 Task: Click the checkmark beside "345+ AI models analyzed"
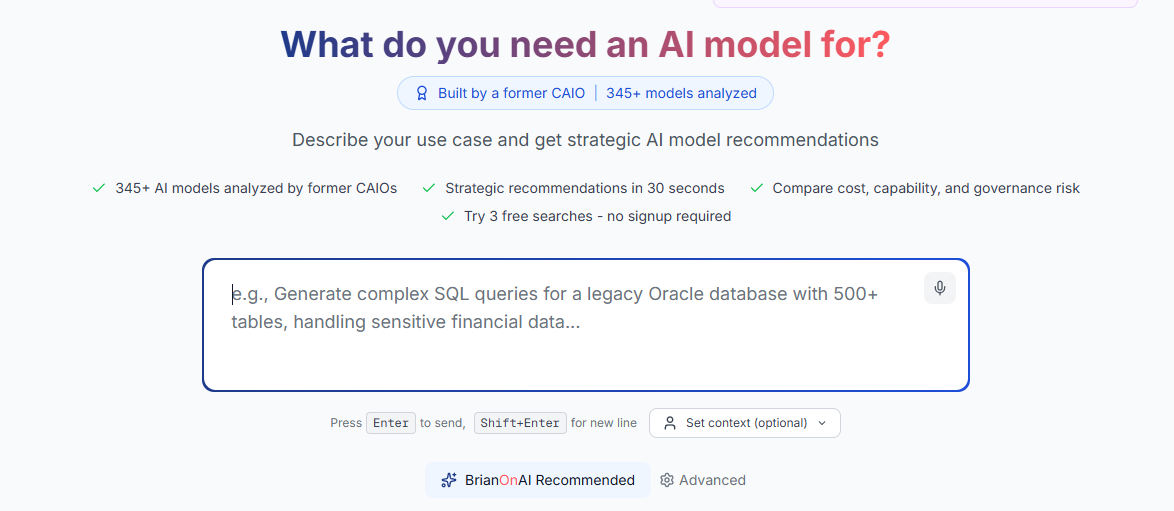99,188
